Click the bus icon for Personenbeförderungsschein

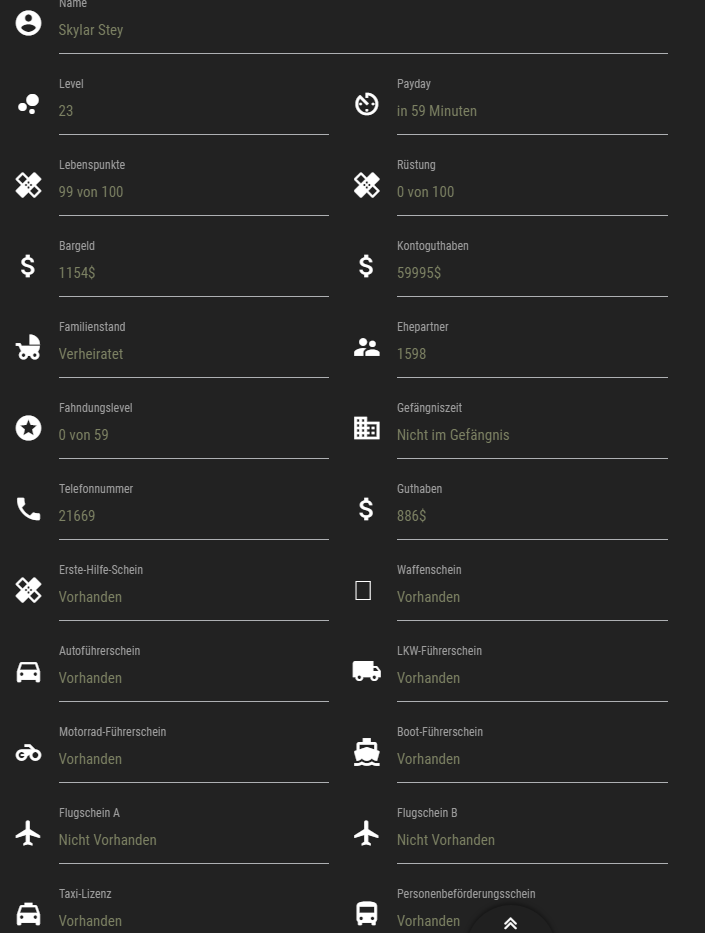tap(367, 913)
